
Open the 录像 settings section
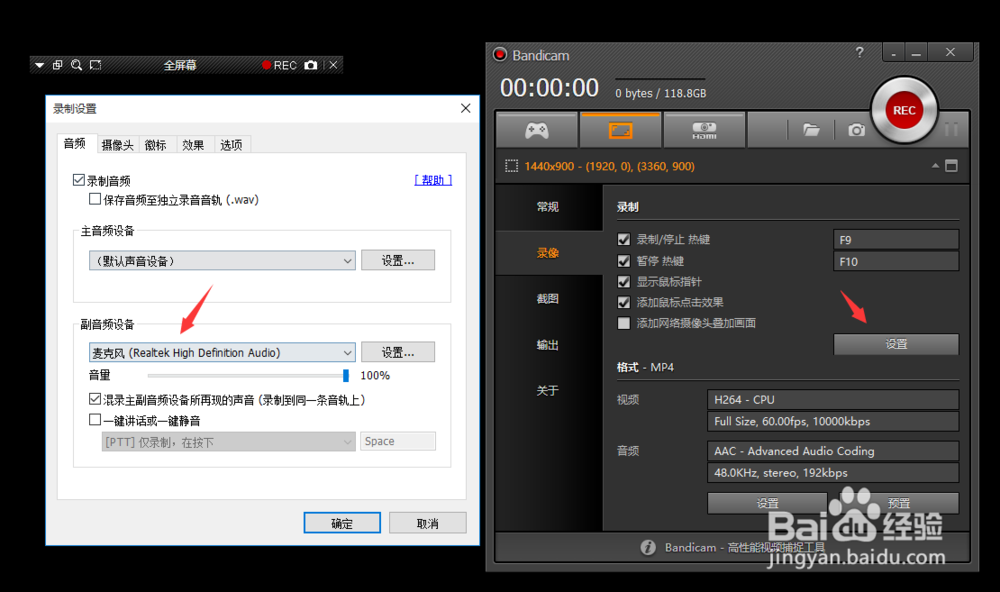click(x=548, y=253)
